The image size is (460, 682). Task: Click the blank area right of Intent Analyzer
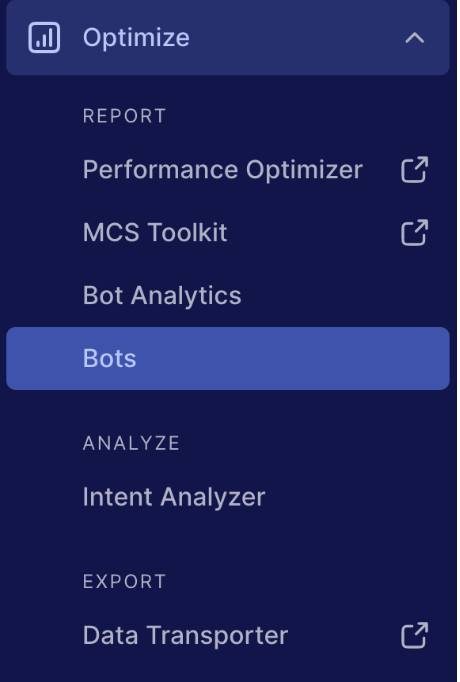[x=357, y=497]
